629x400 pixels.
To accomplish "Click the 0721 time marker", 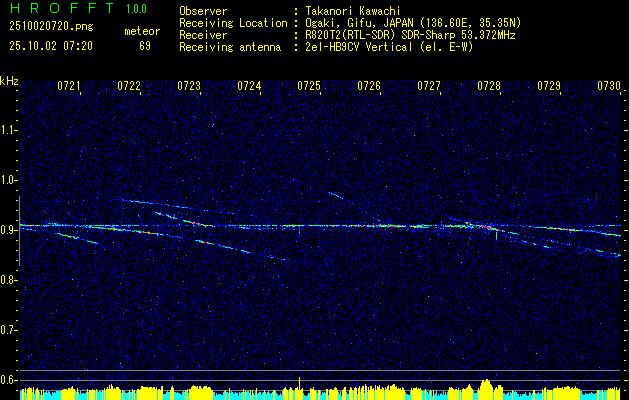I will 69,86.
